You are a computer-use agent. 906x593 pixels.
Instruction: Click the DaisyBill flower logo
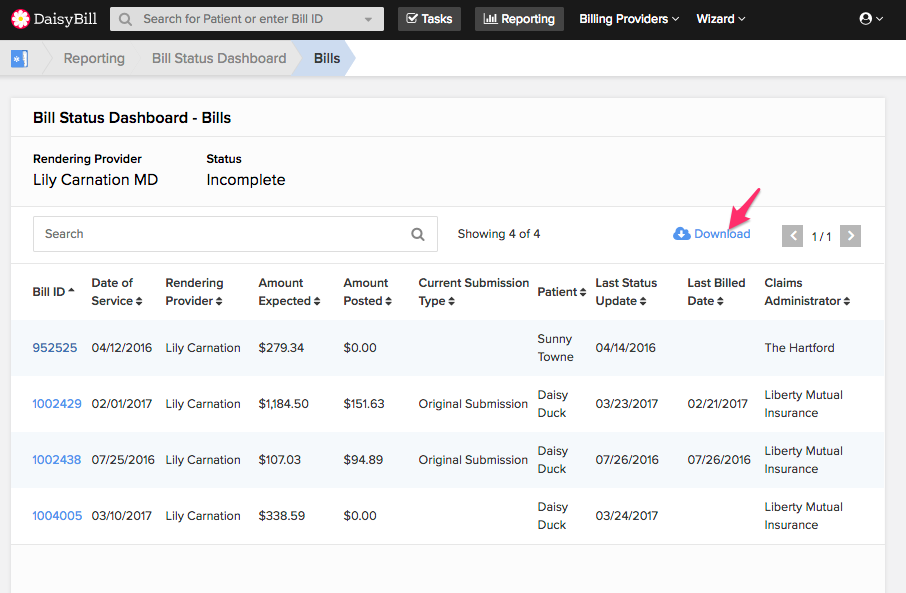pyautogui.click(x=20, y=19)
